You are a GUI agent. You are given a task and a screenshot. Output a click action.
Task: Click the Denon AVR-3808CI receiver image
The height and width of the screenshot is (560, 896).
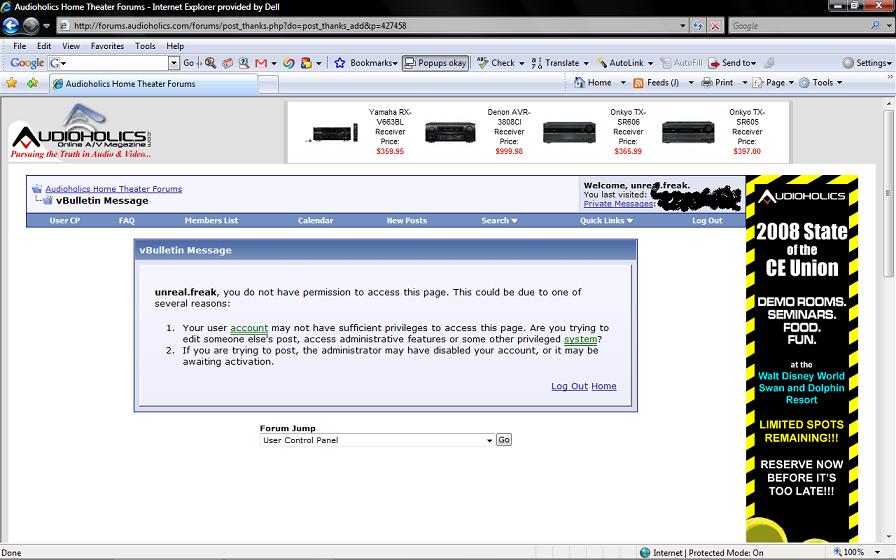pos(450,133)
